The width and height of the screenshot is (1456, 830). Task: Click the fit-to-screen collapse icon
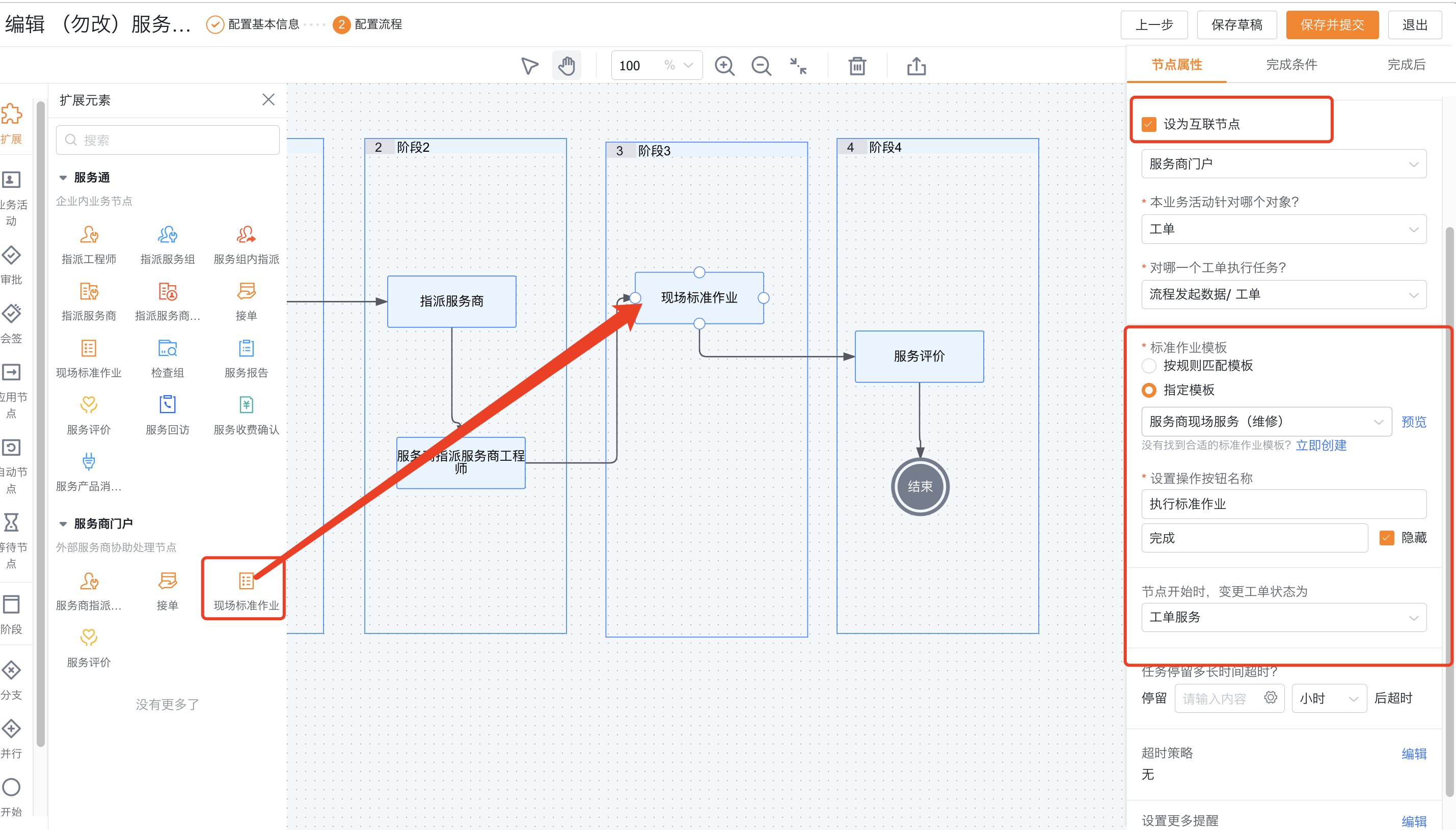coord(798,66)
